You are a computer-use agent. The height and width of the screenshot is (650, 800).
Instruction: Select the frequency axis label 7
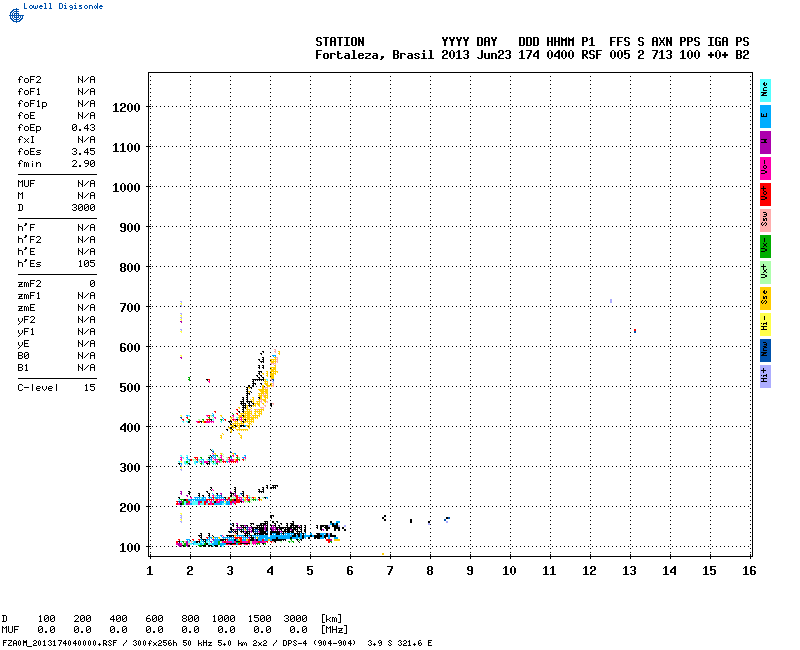[x=390, y=571]
